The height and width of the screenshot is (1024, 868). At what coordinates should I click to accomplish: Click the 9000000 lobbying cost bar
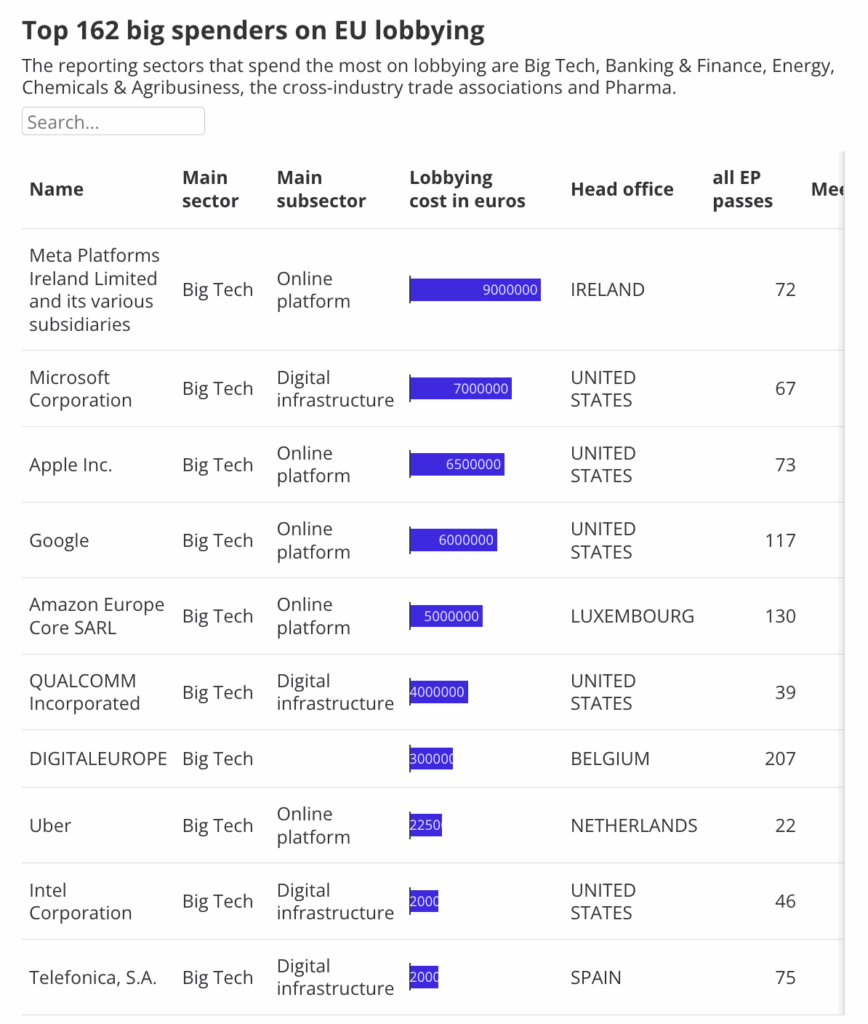pos(475,290)
